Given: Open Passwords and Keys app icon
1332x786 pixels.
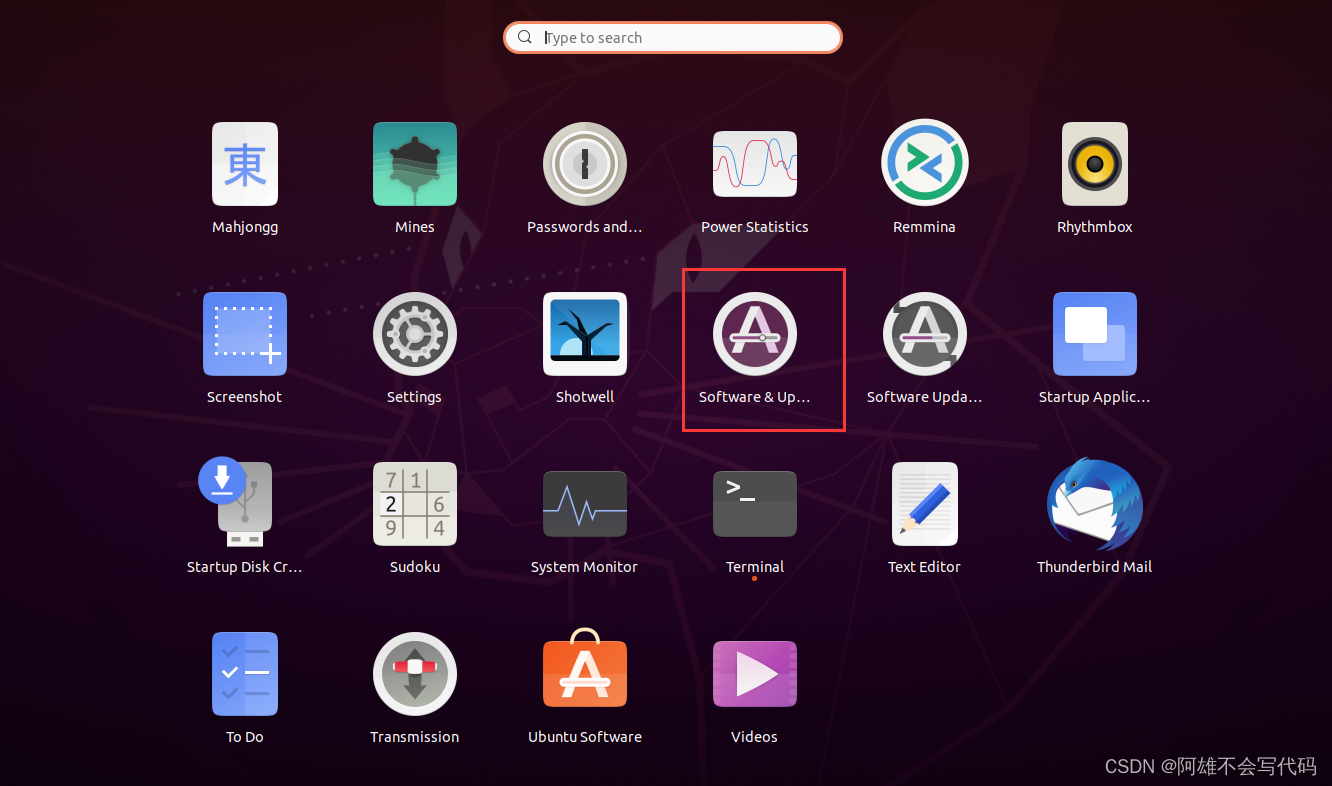Looking at the screenshot, I should point(585,164).
